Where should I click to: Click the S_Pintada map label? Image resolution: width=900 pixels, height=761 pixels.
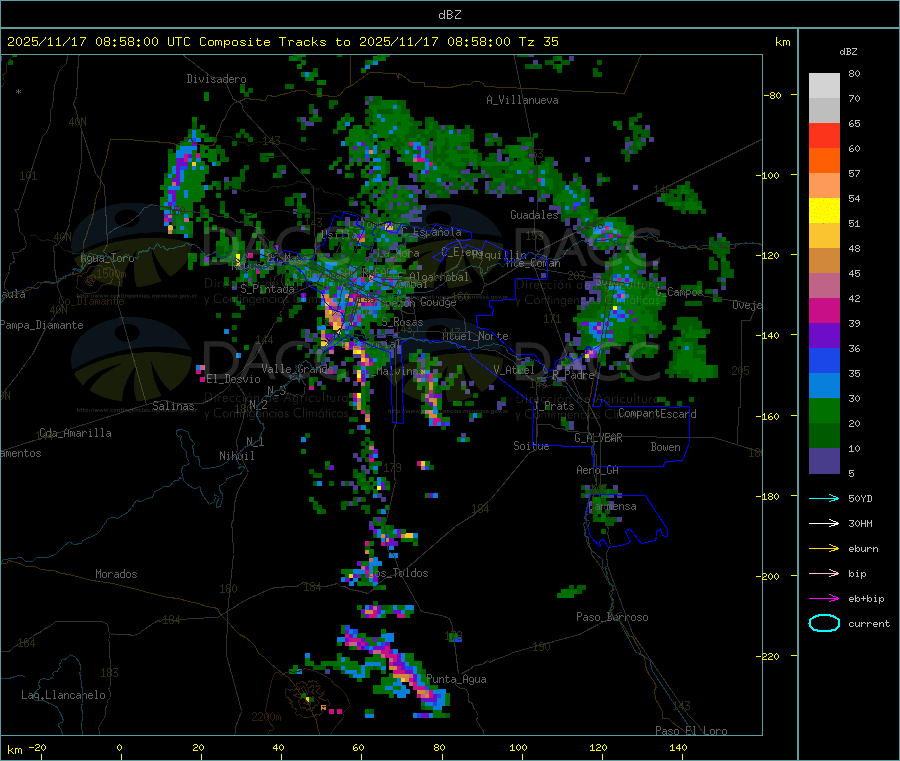tap(267, 289)
